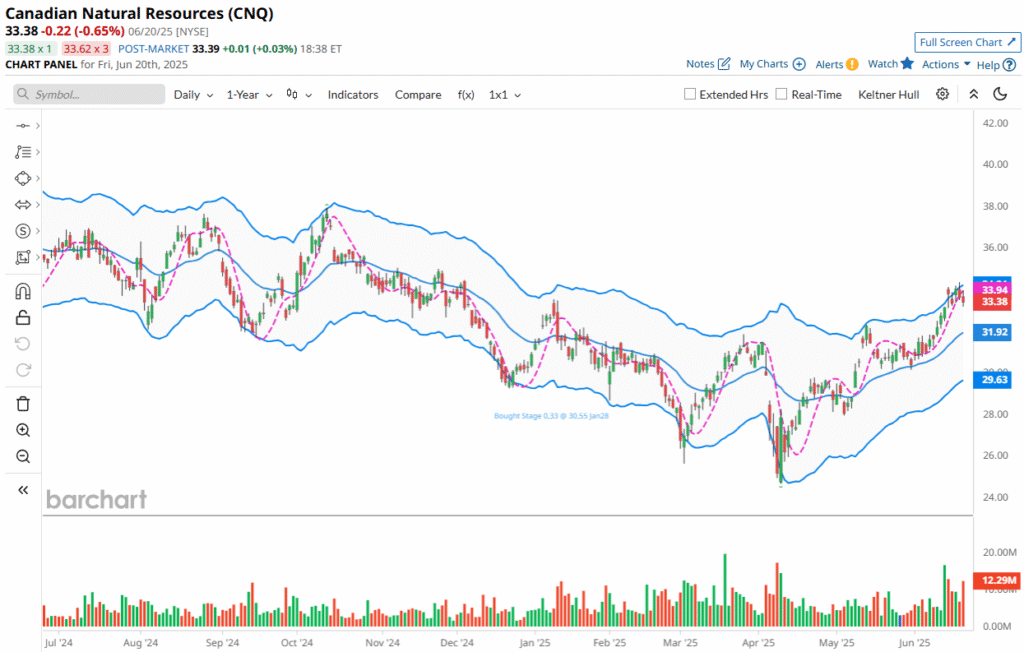
Task: Open the Daily interval dropdown
Action: (x=193, y=94)
